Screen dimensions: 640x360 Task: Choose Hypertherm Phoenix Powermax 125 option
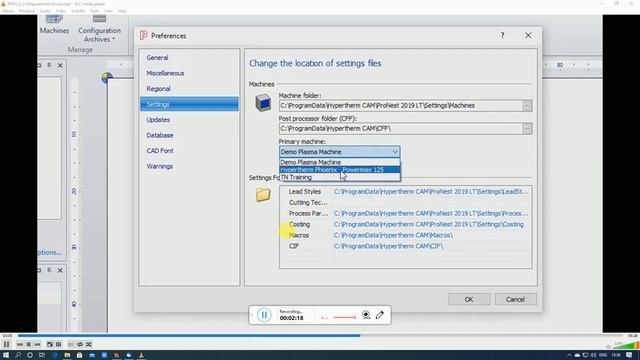(x=340, y=169)
